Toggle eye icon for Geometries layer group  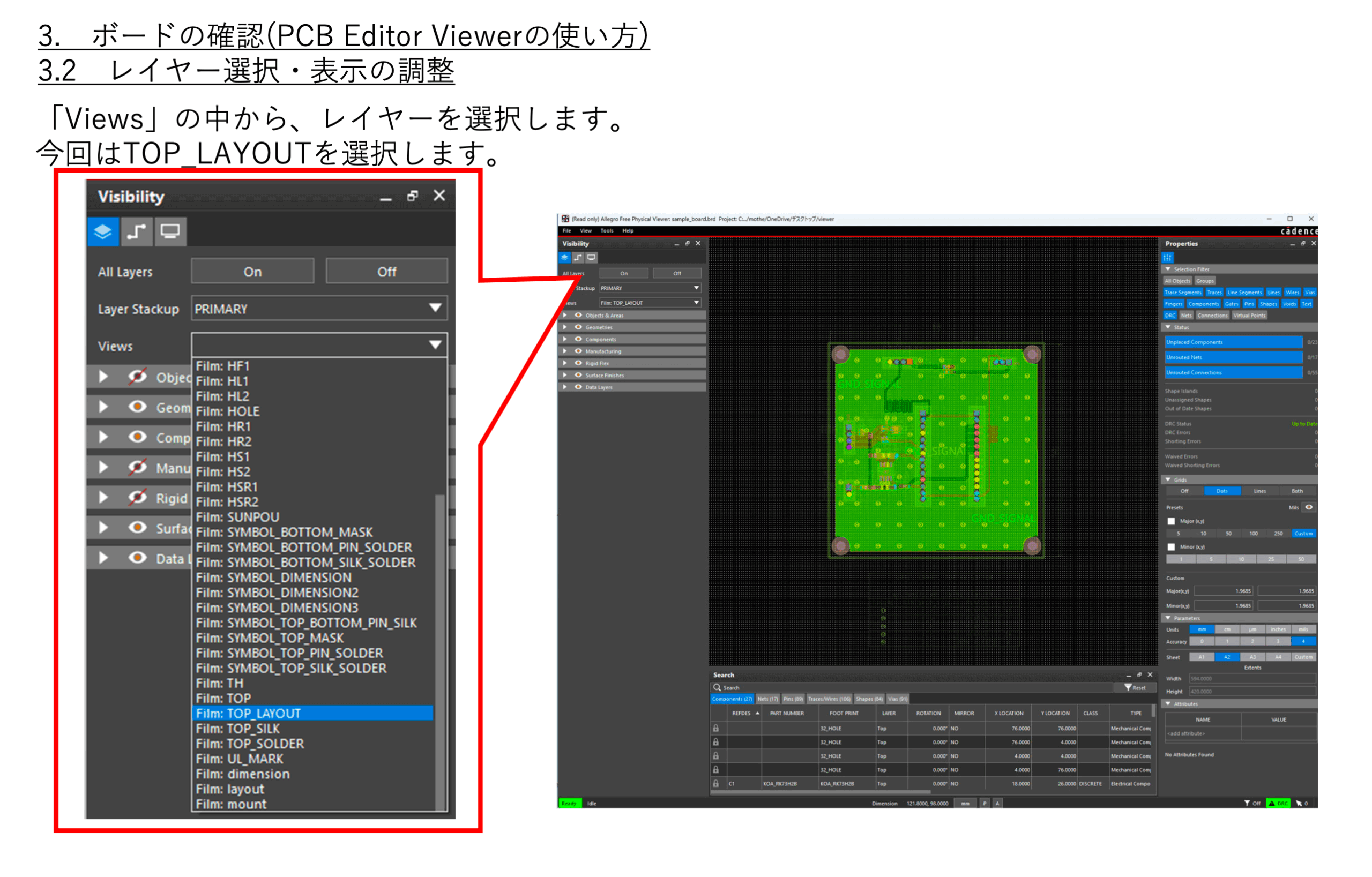pyautogui.click(x=137, y=407)
